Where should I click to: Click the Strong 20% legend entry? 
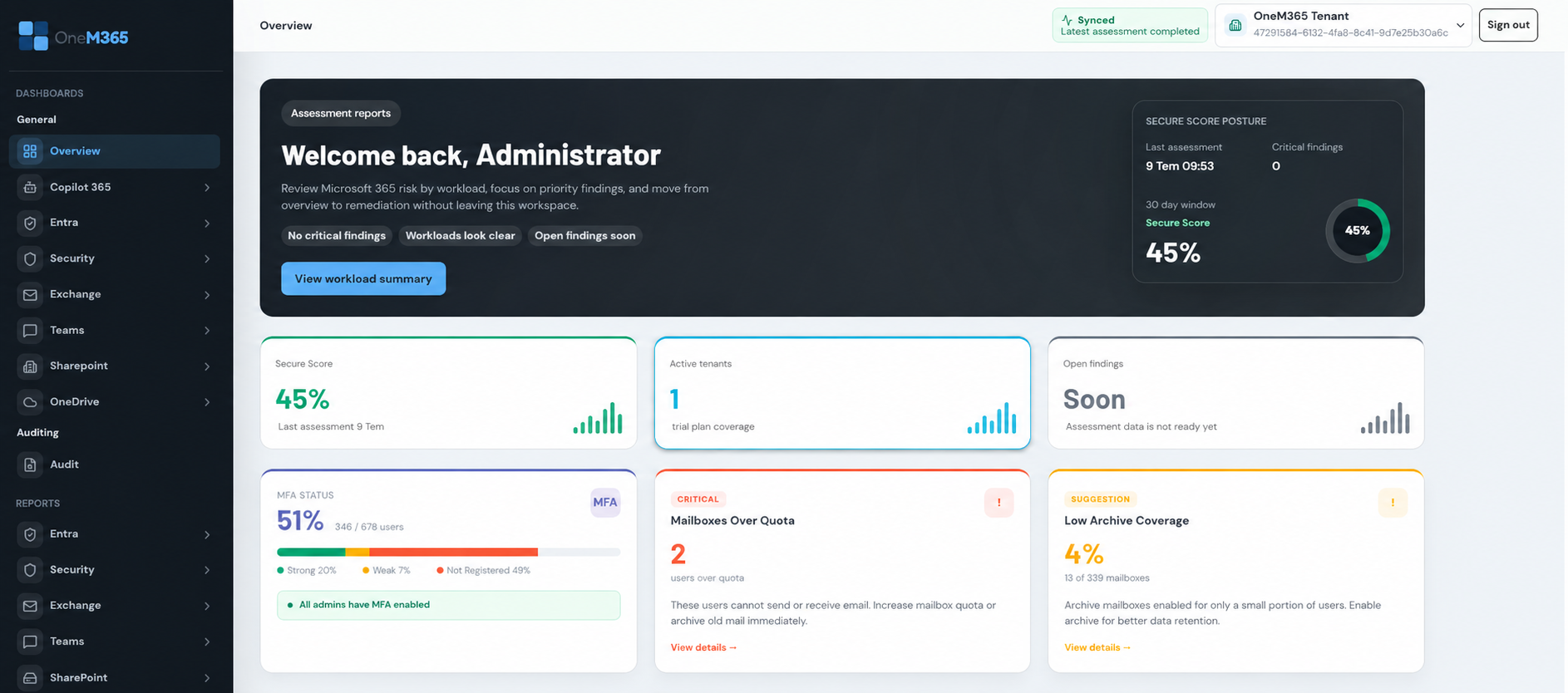[307, 570]
